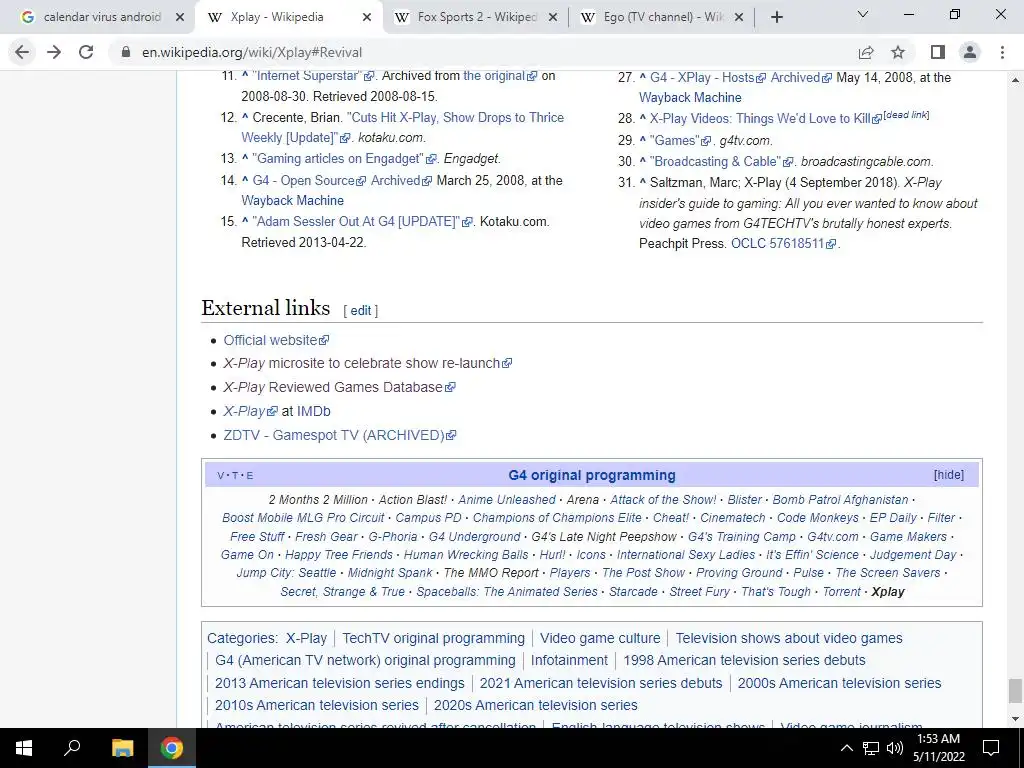Open a new browser tab
Image resolution: width=1024 pixels, height=768 pixels.
(776, 17)
